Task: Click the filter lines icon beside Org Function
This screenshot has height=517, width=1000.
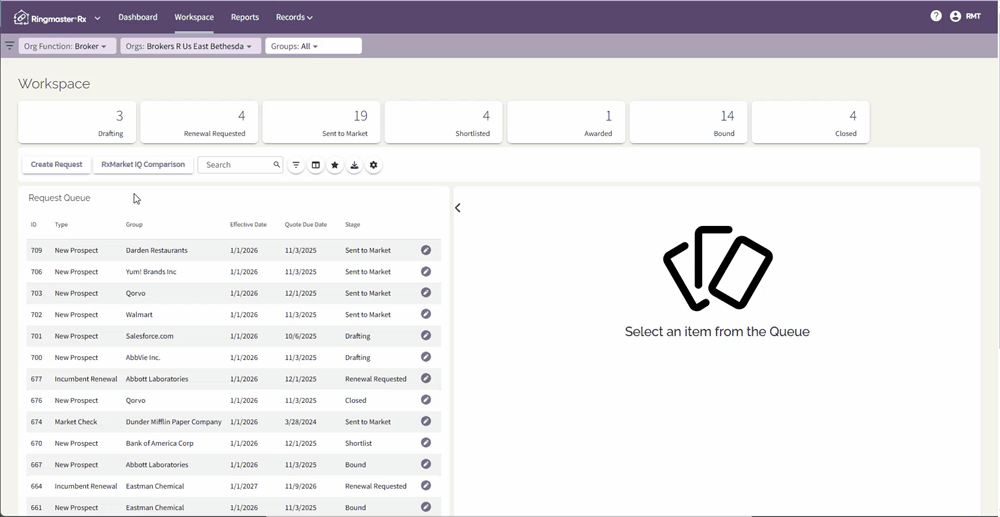Action: [x=9, y=46]
